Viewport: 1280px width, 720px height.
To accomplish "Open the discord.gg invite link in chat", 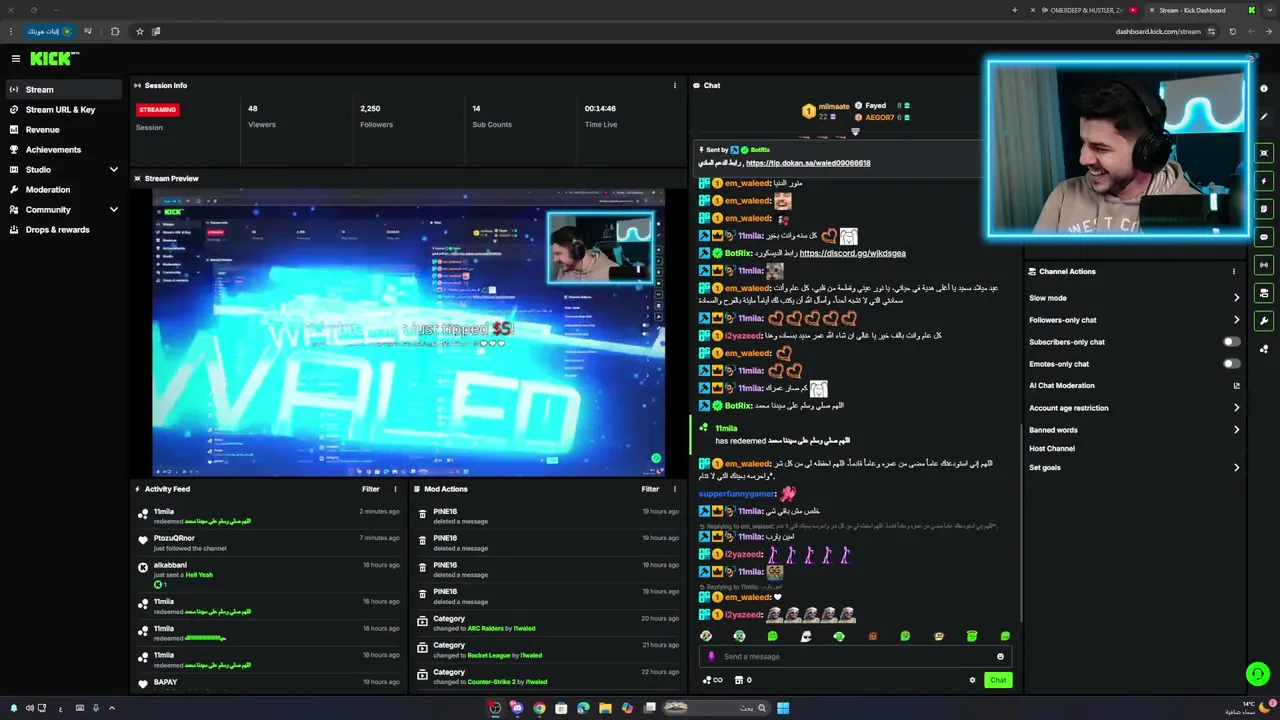I will pos(852,253).
